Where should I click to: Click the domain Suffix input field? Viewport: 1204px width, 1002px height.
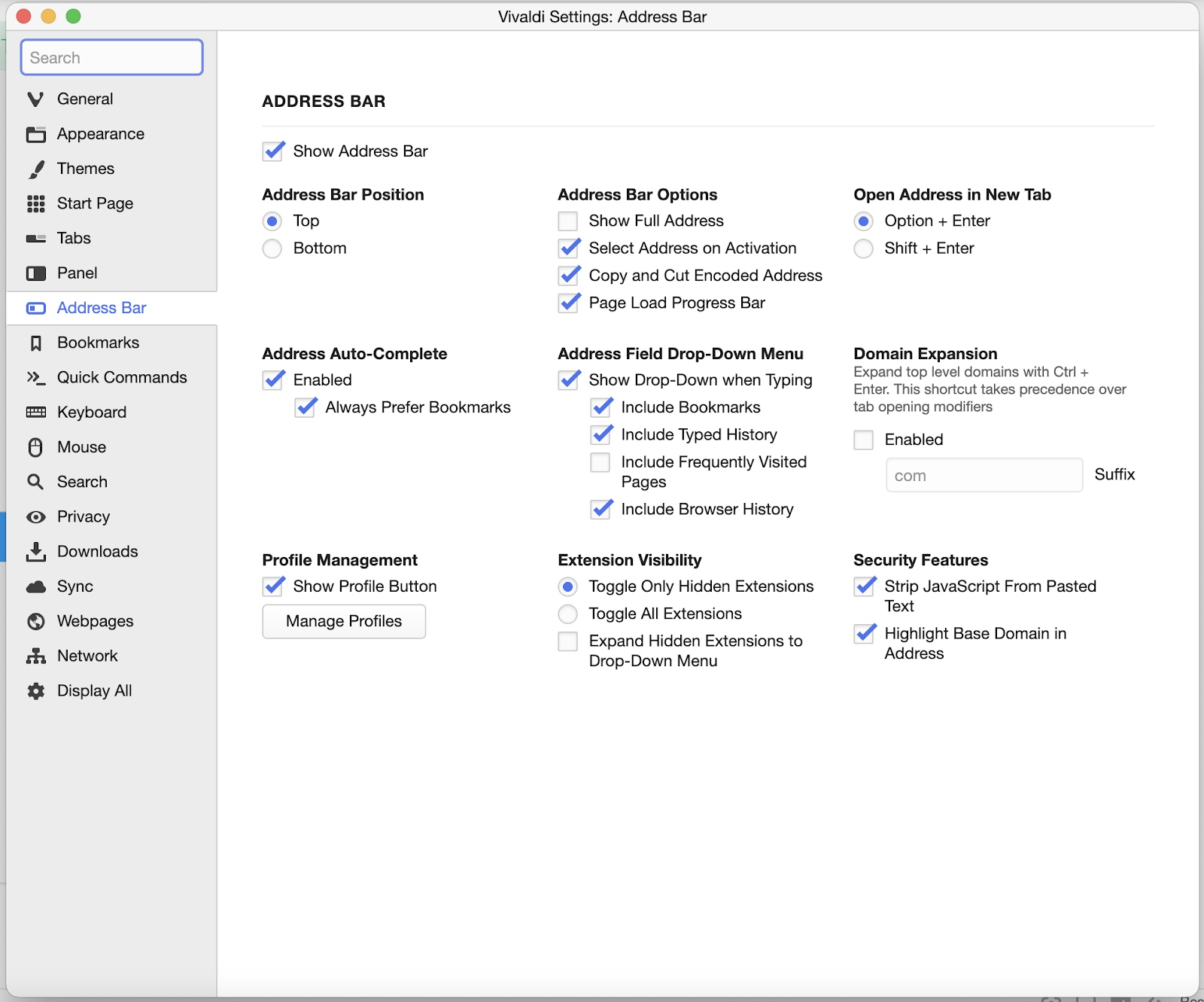coord(984,475)
